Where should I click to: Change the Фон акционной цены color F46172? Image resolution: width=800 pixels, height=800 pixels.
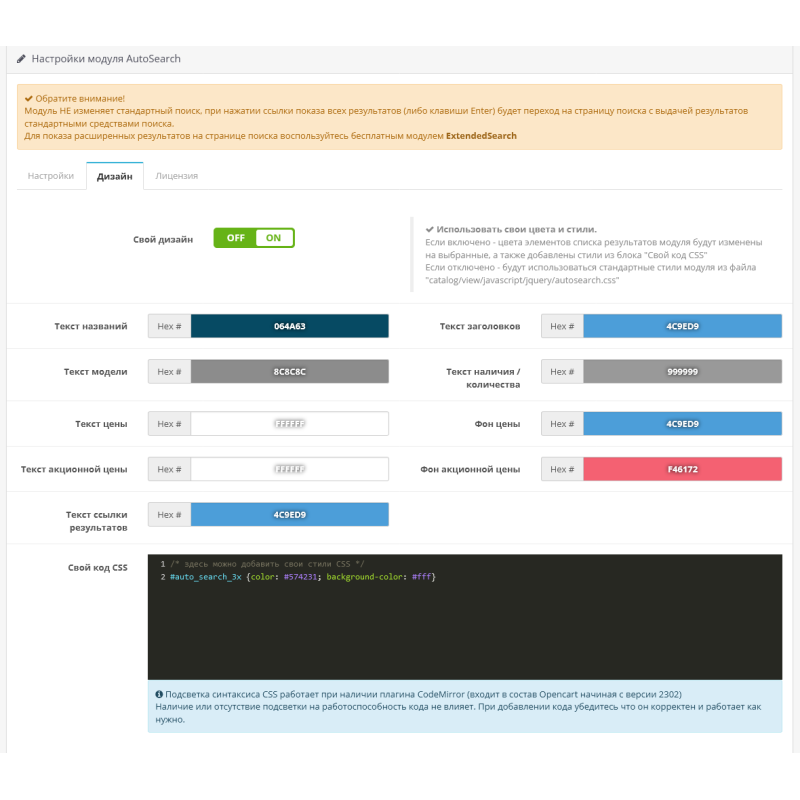(682, 469)
